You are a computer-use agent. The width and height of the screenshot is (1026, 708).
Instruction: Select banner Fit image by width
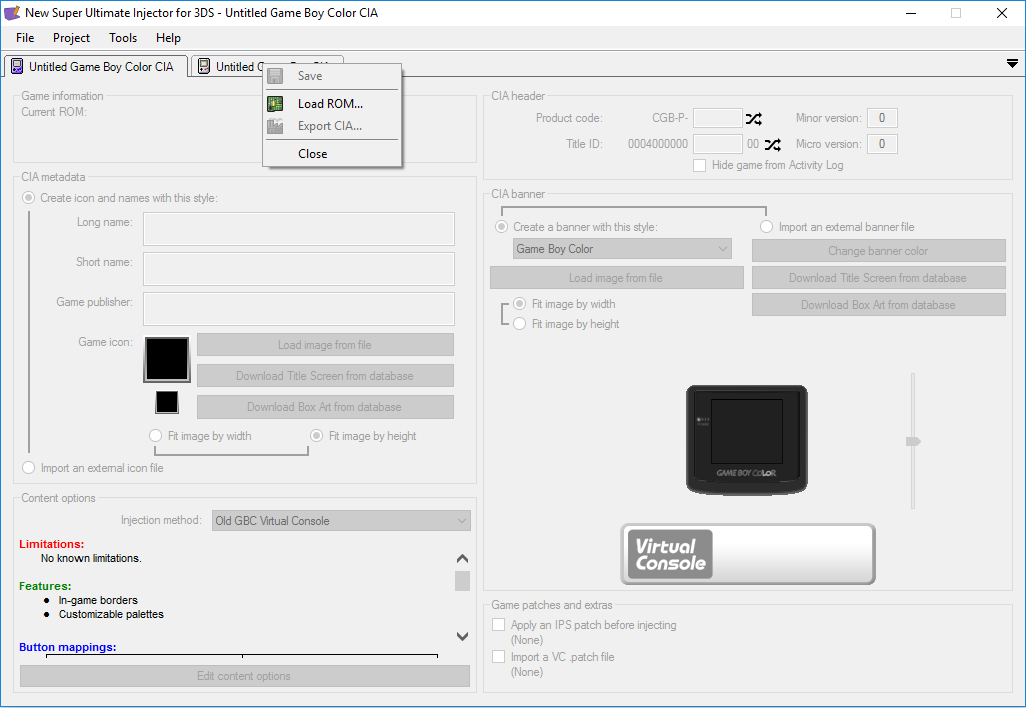pos(520,304)
